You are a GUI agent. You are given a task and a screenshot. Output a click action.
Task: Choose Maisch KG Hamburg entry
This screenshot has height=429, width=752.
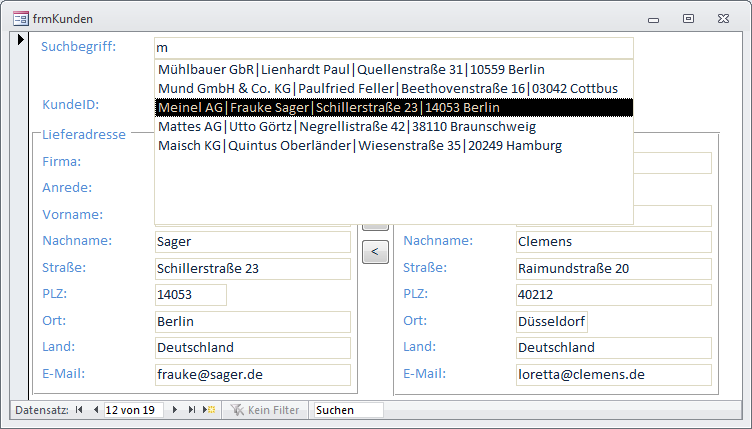click(359, 146)
